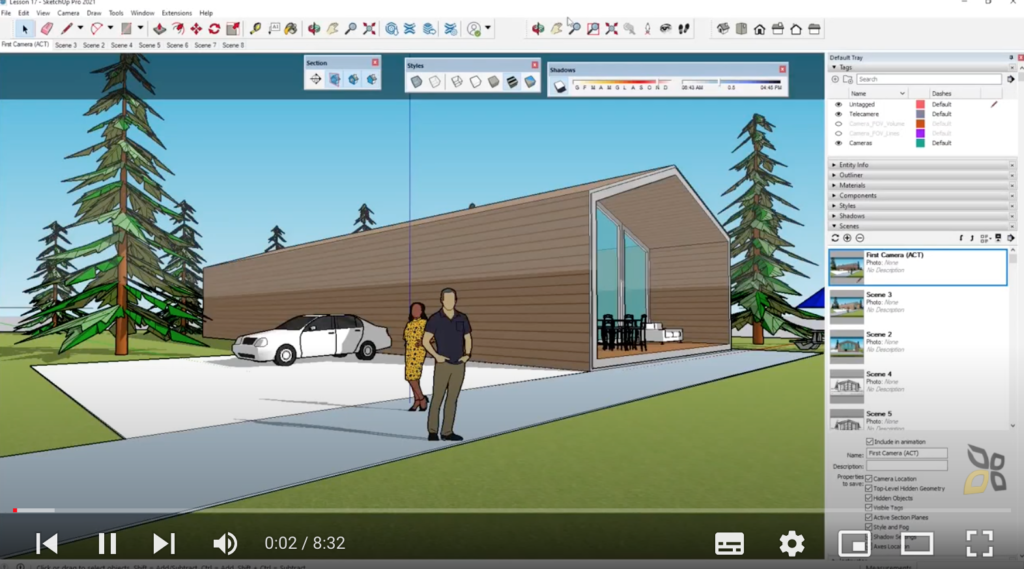Select X-ray style in Styles panel
The width and height of the screenshot is (1024, 569).
tap(416, 82)
